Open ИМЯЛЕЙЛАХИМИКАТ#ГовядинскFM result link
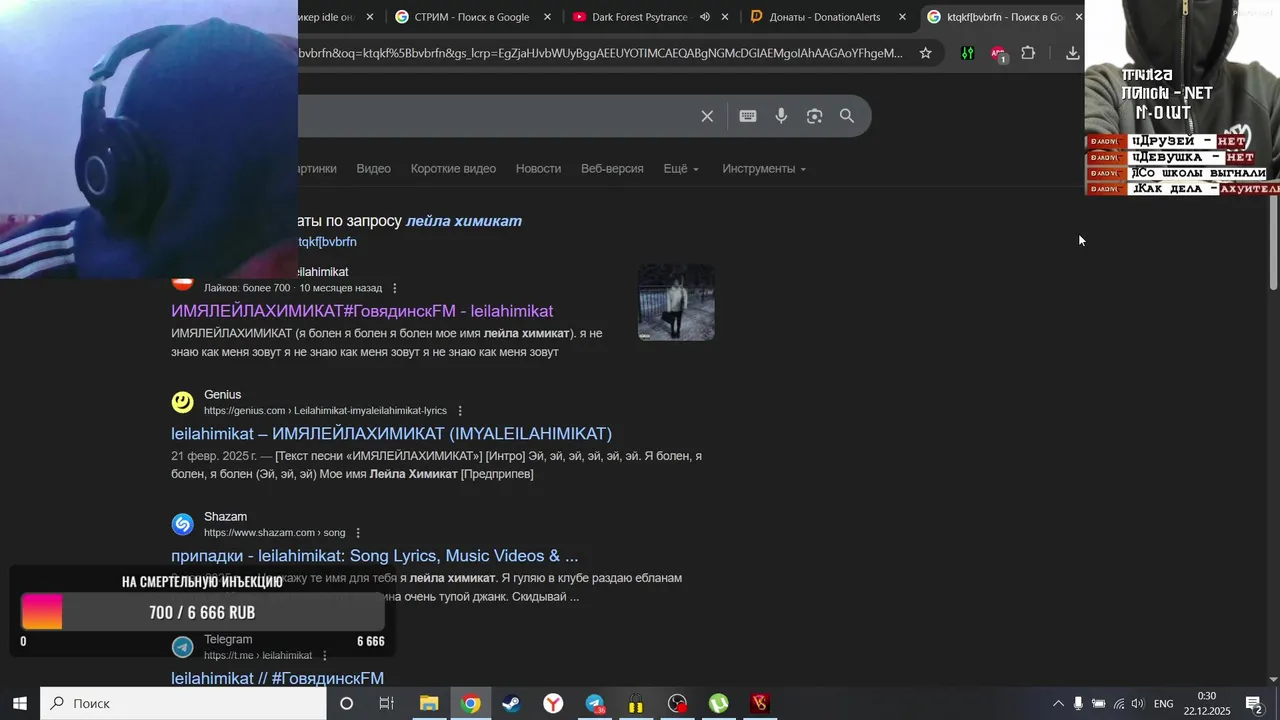This screenshot has height=720, width=1280. (x=362, y=311)
